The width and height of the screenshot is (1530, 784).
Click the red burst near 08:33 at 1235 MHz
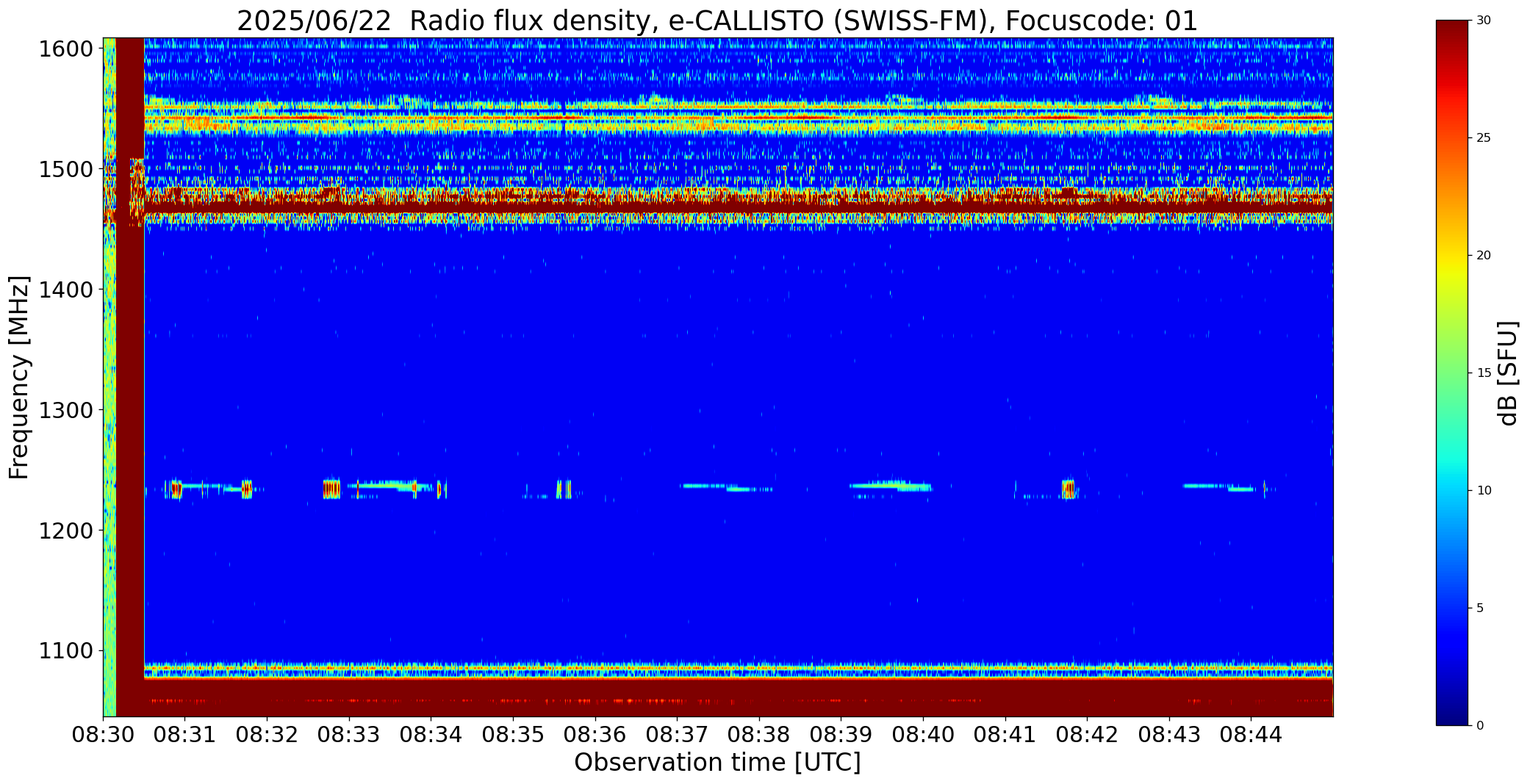click(x=331, y=489)
